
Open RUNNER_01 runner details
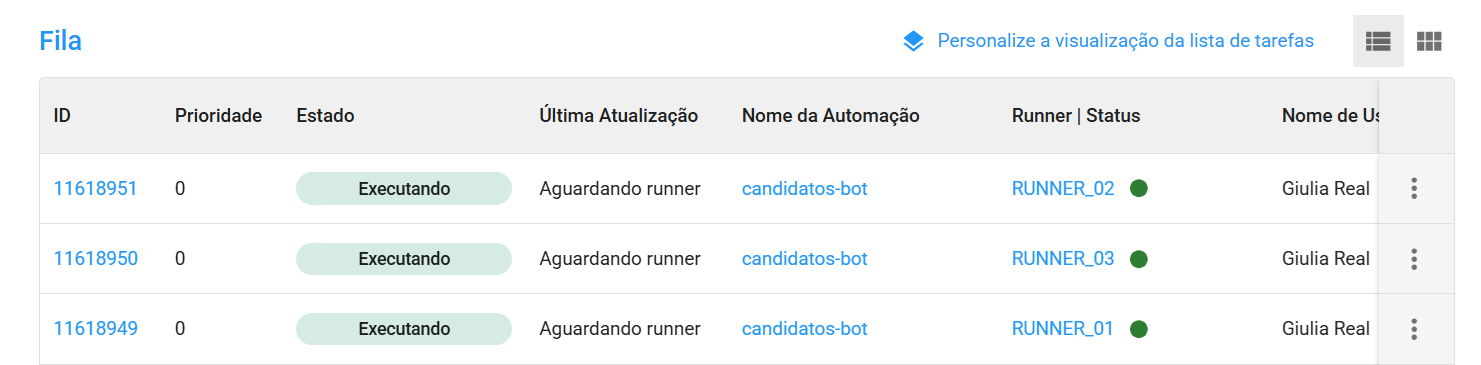pos(1063,329)
